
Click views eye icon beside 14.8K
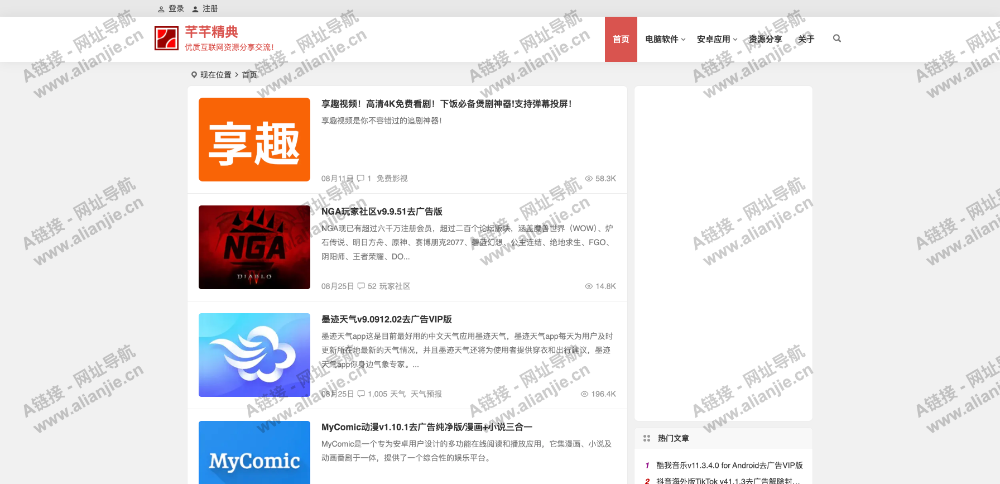click(x=589, y=286)
